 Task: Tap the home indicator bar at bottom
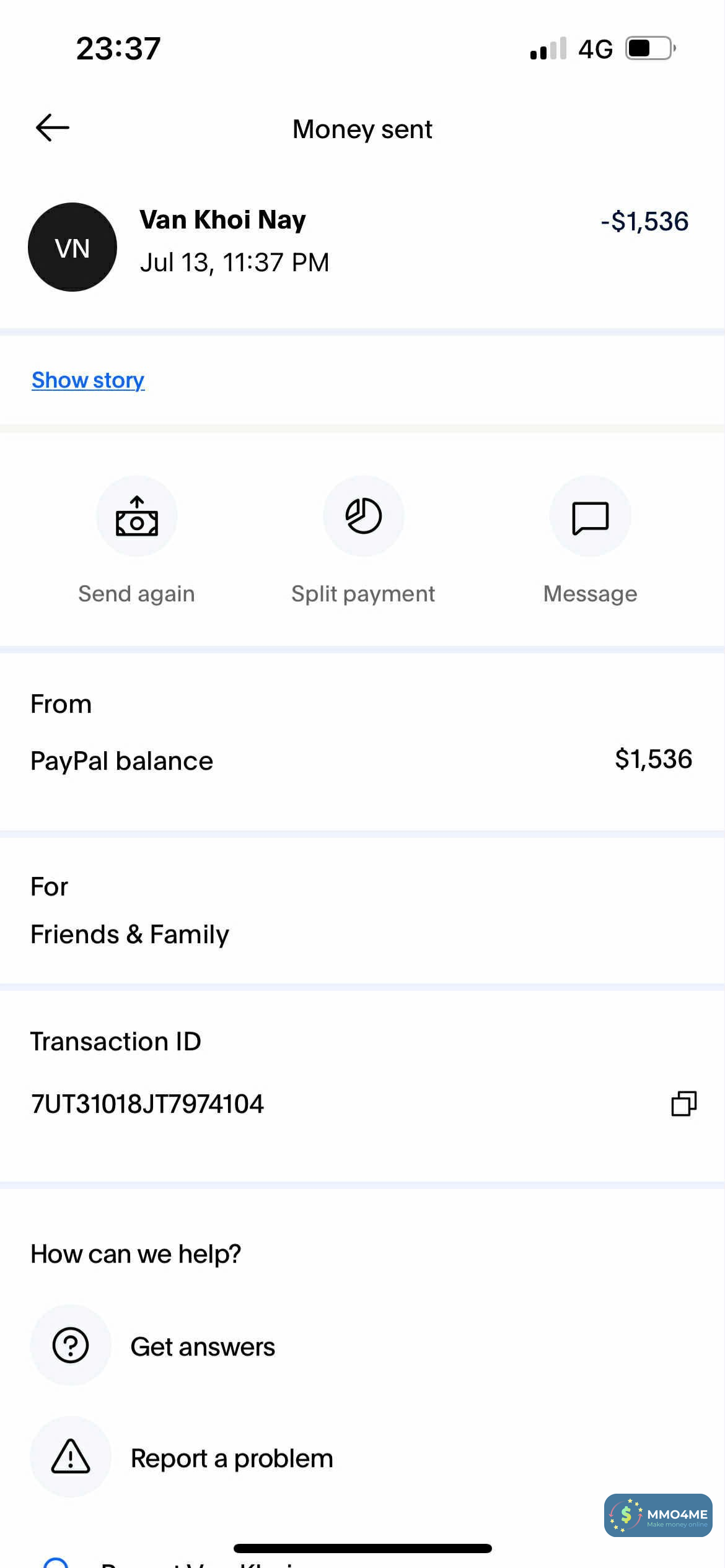(362, 1548)
